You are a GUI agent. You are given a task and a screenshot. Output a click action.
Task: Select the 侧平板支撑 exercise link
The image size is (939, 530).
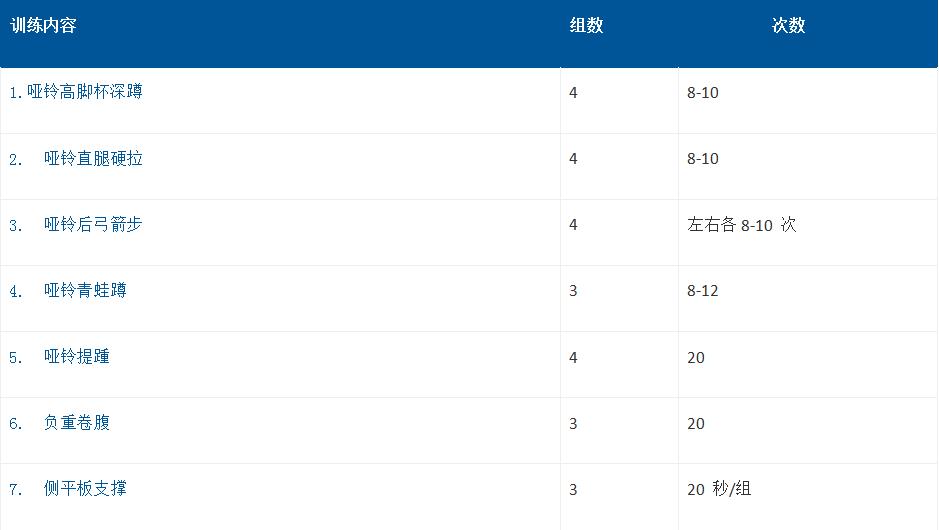pyautogui.click(x=85, y=488)
